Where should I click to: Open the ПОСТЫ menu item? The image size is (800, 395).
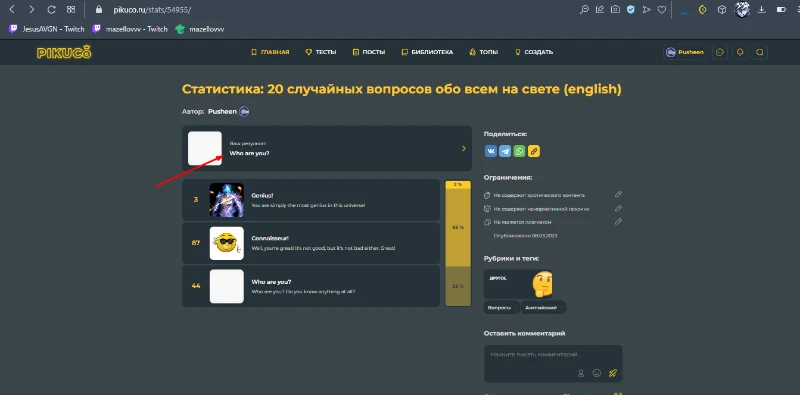[369, 52]
